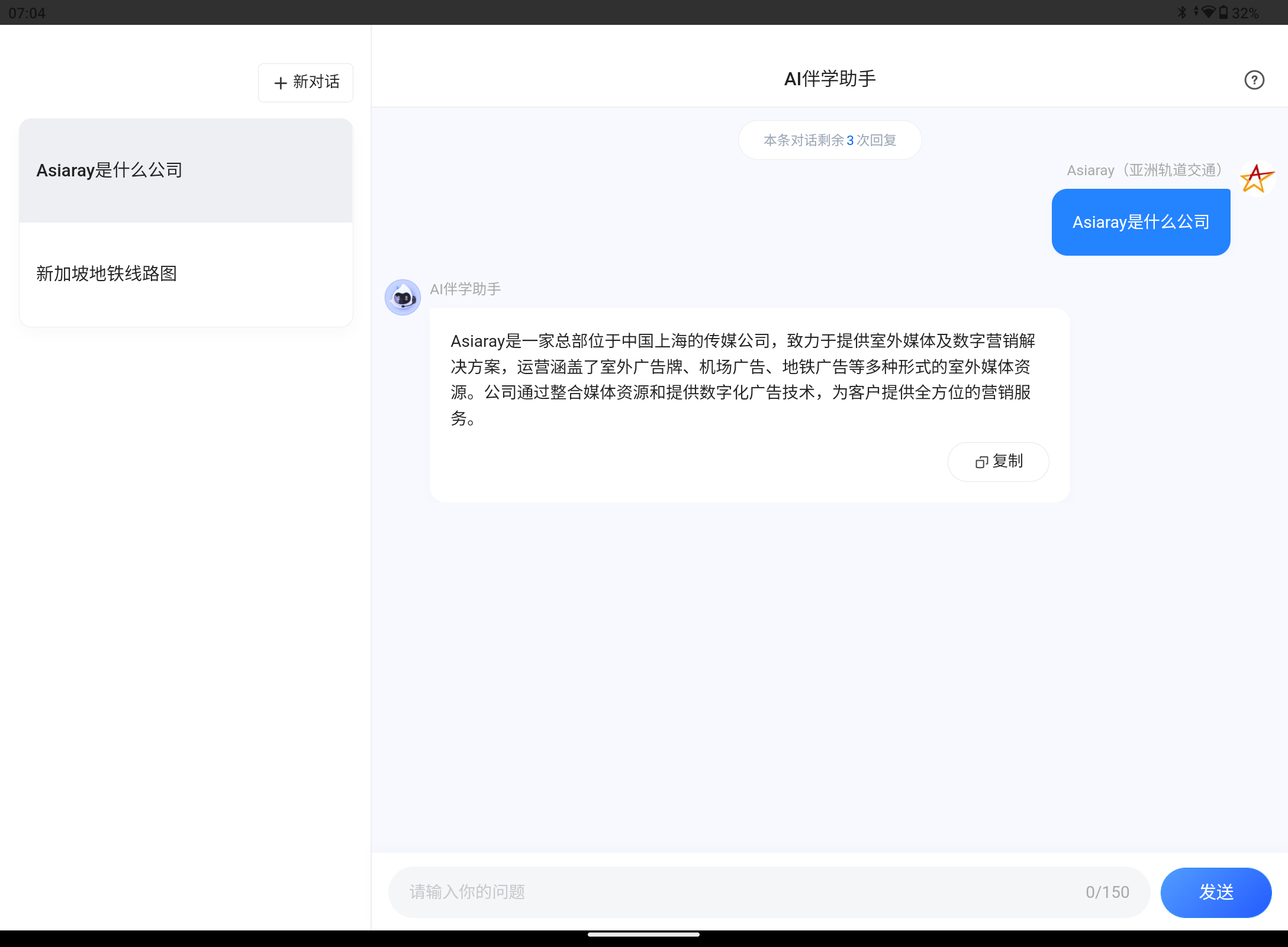Click the AI伴学助手 sender name label
This screenshot has width=1288, height=947.
(465, 289)
